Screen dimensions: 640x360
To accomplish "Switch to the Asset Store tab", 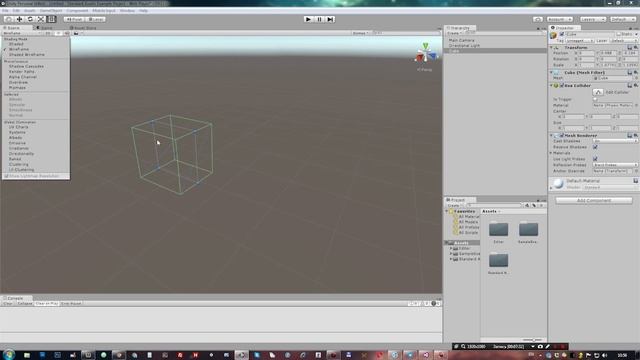I will 83,28.
